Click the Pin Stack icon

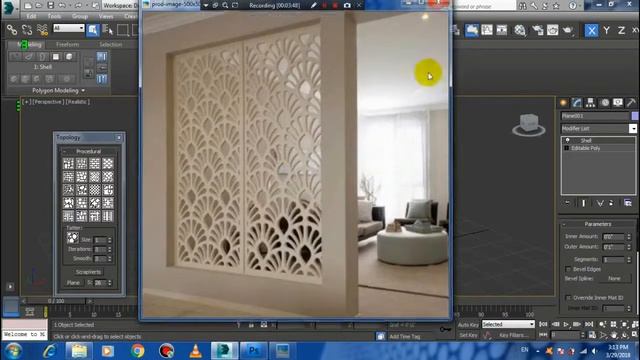point(567,203)
